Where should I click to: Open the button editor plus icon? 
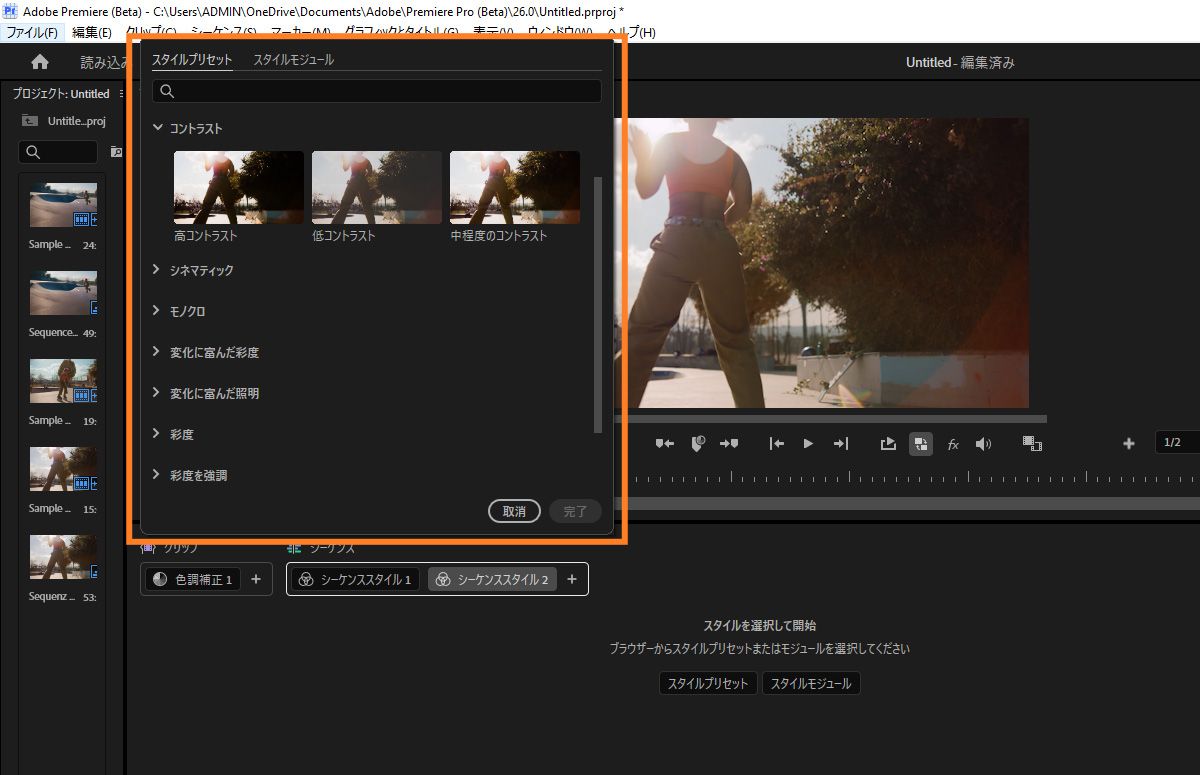(1129, 444)
